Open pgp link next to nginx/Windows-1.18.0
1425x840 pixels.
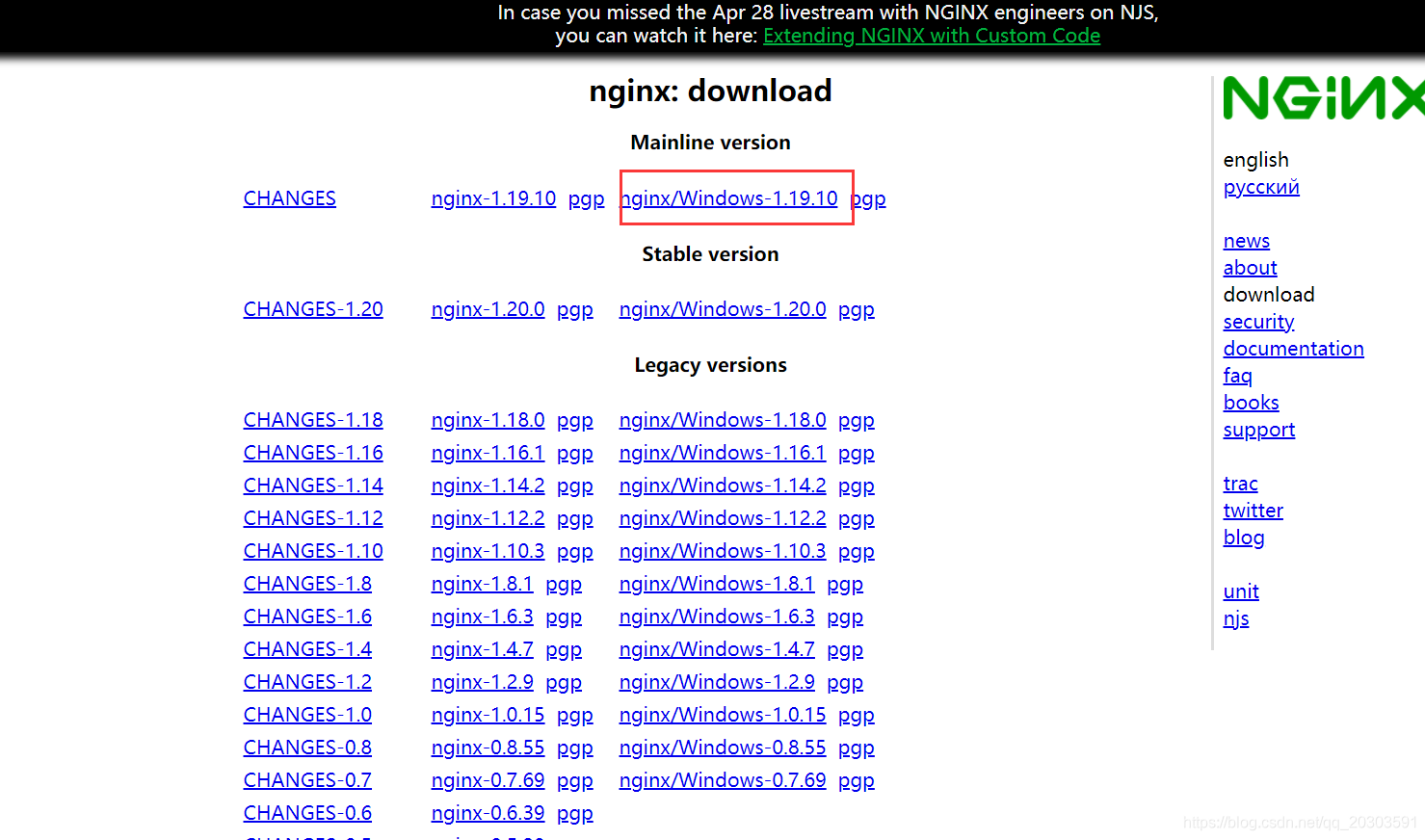(857, 421)
